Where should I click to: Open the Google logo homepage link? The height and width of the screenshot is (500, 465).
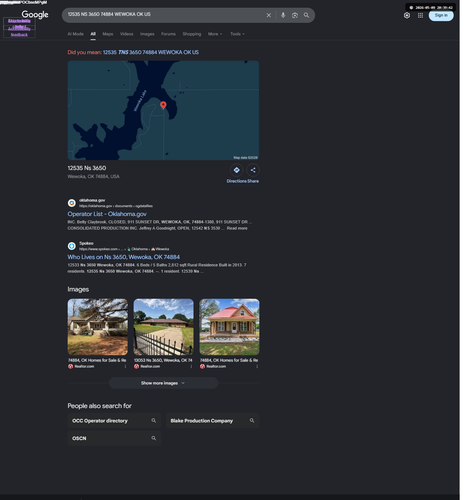pos(35,15)
